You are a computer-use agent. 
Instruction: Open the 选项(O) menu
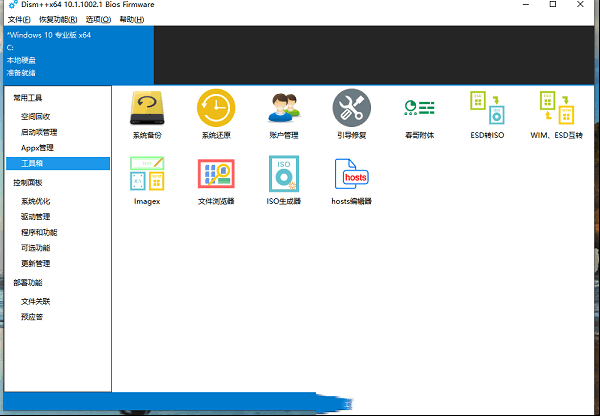[x=98, y=19]
